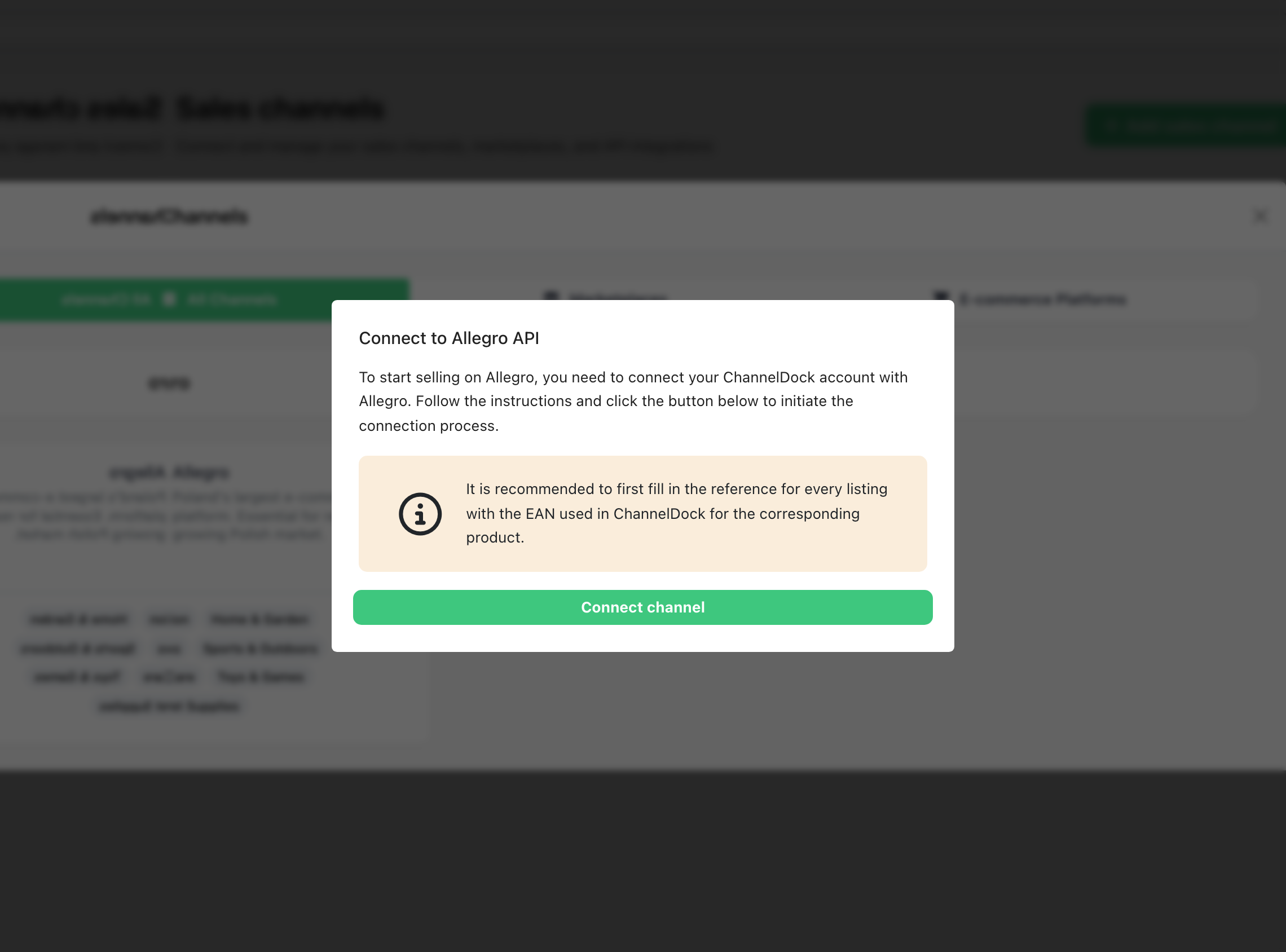This screenshot has width=1286, height=952.
Task: Select the green All Channels tab
Action: (205, 299)
